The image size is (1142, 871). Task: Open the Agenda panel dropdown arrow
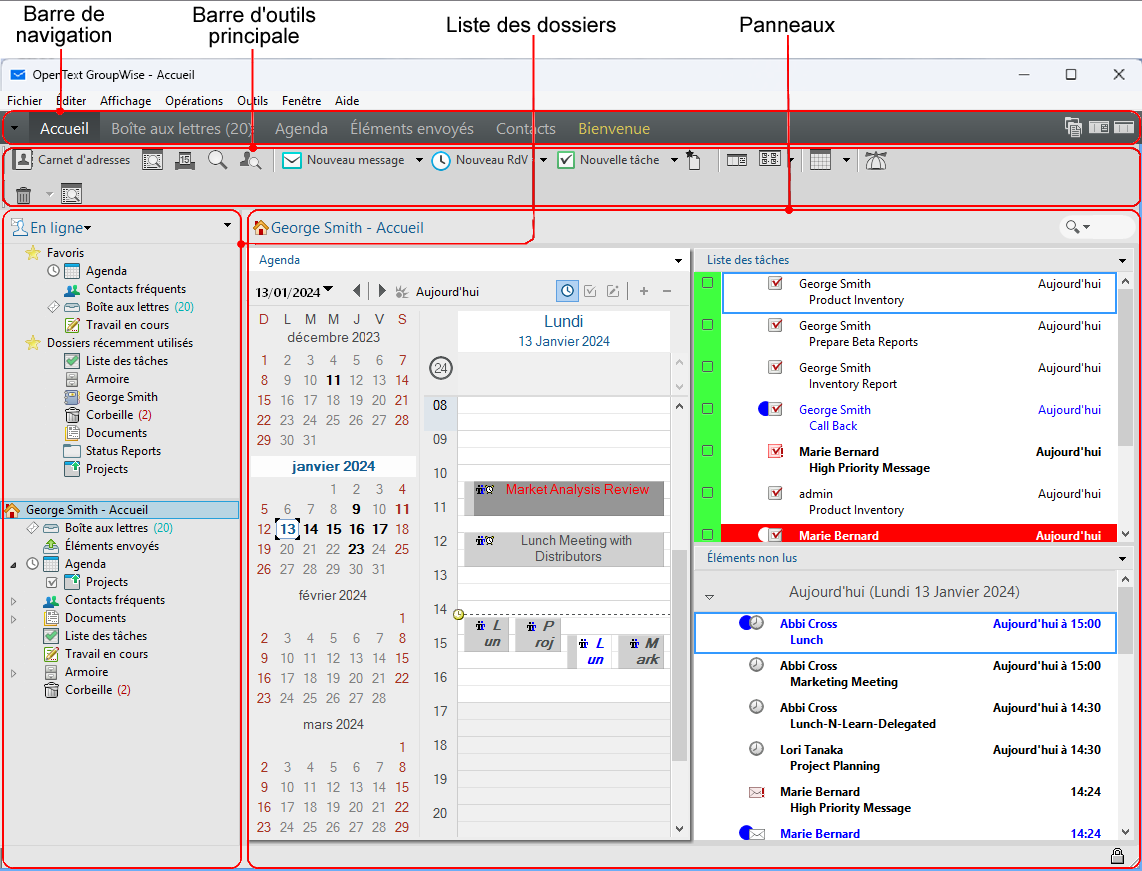click(x=679, y=261)
